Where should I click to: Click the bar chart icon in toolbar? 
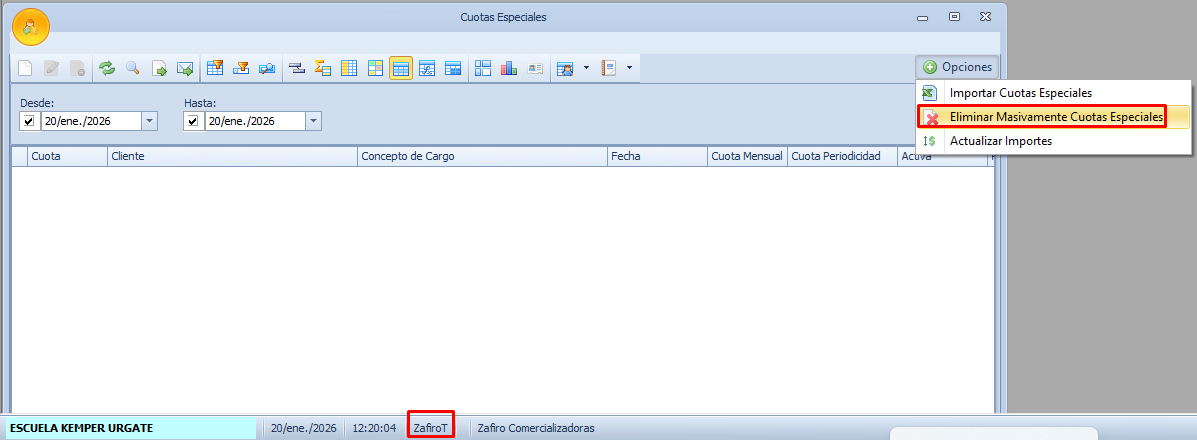(x=509, y=69)
